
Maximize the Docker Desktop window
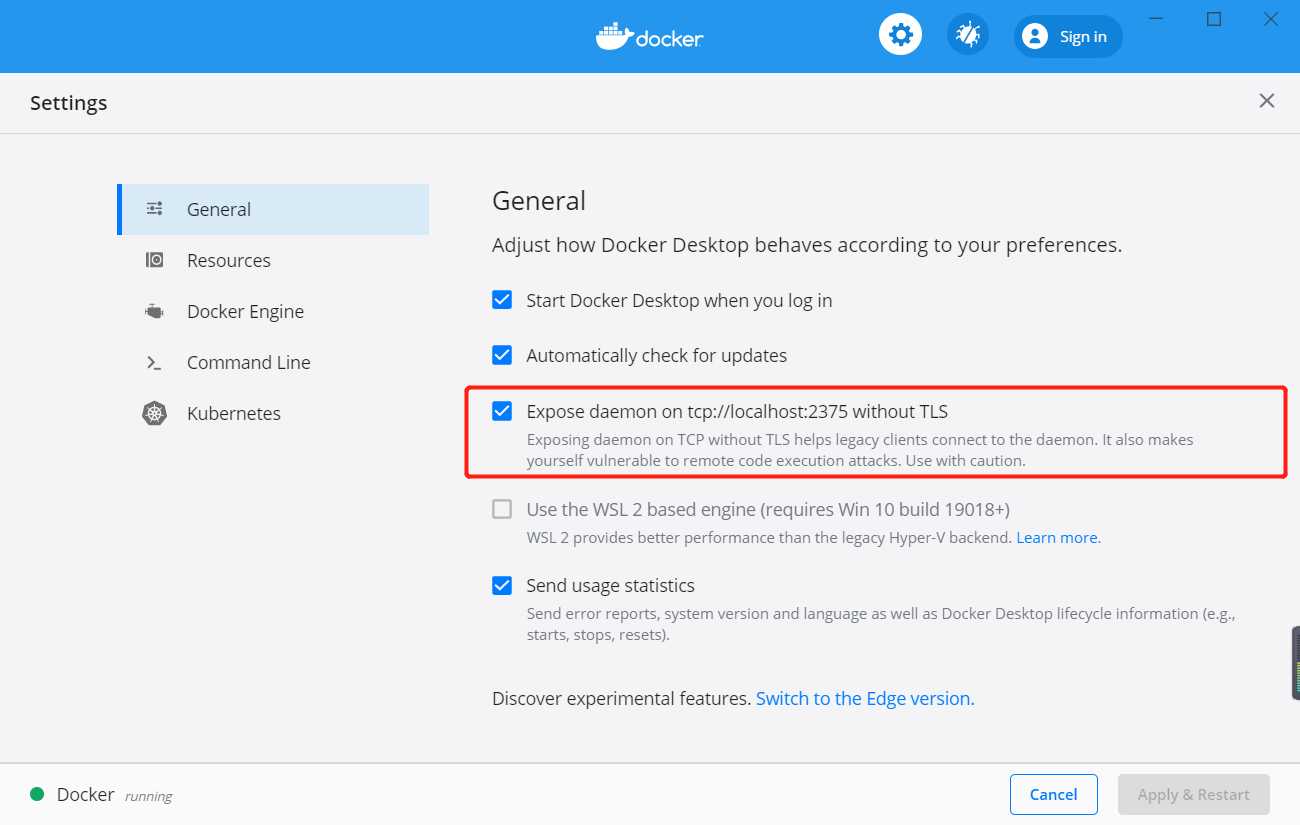(1214, 19)
